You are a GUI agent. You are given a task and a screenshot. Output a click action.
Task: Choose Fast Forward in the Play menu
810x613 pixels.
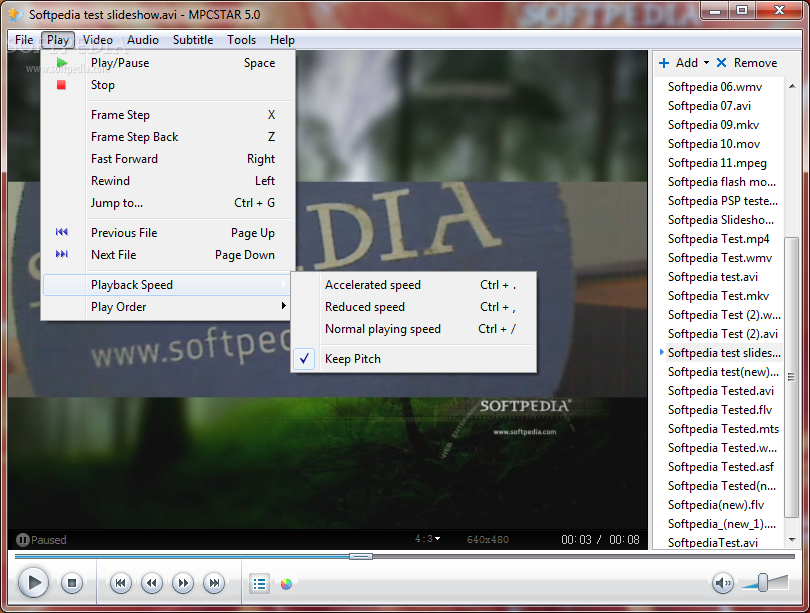tap(168, 159)
